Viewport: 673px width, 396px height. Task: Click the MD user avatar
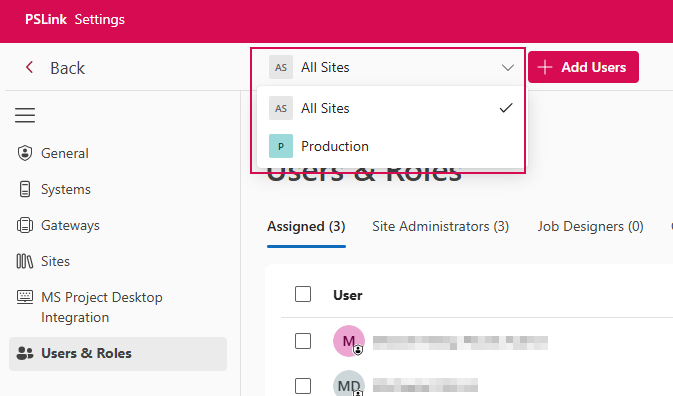[349, 384]
